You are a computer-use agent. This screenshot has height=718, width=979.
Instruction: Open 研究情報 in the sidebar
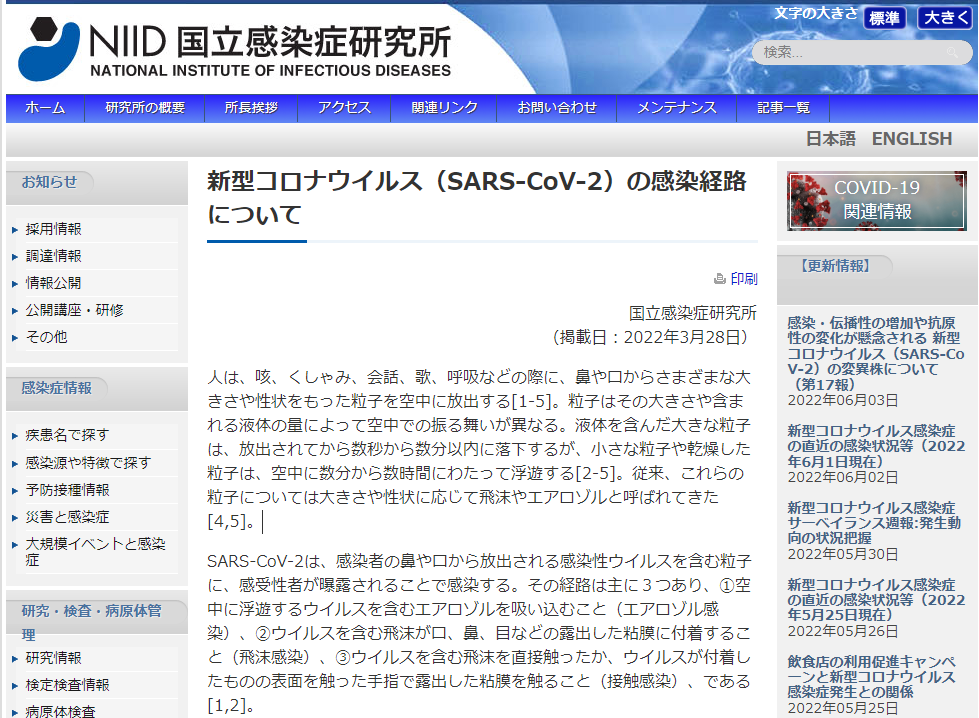53,658
